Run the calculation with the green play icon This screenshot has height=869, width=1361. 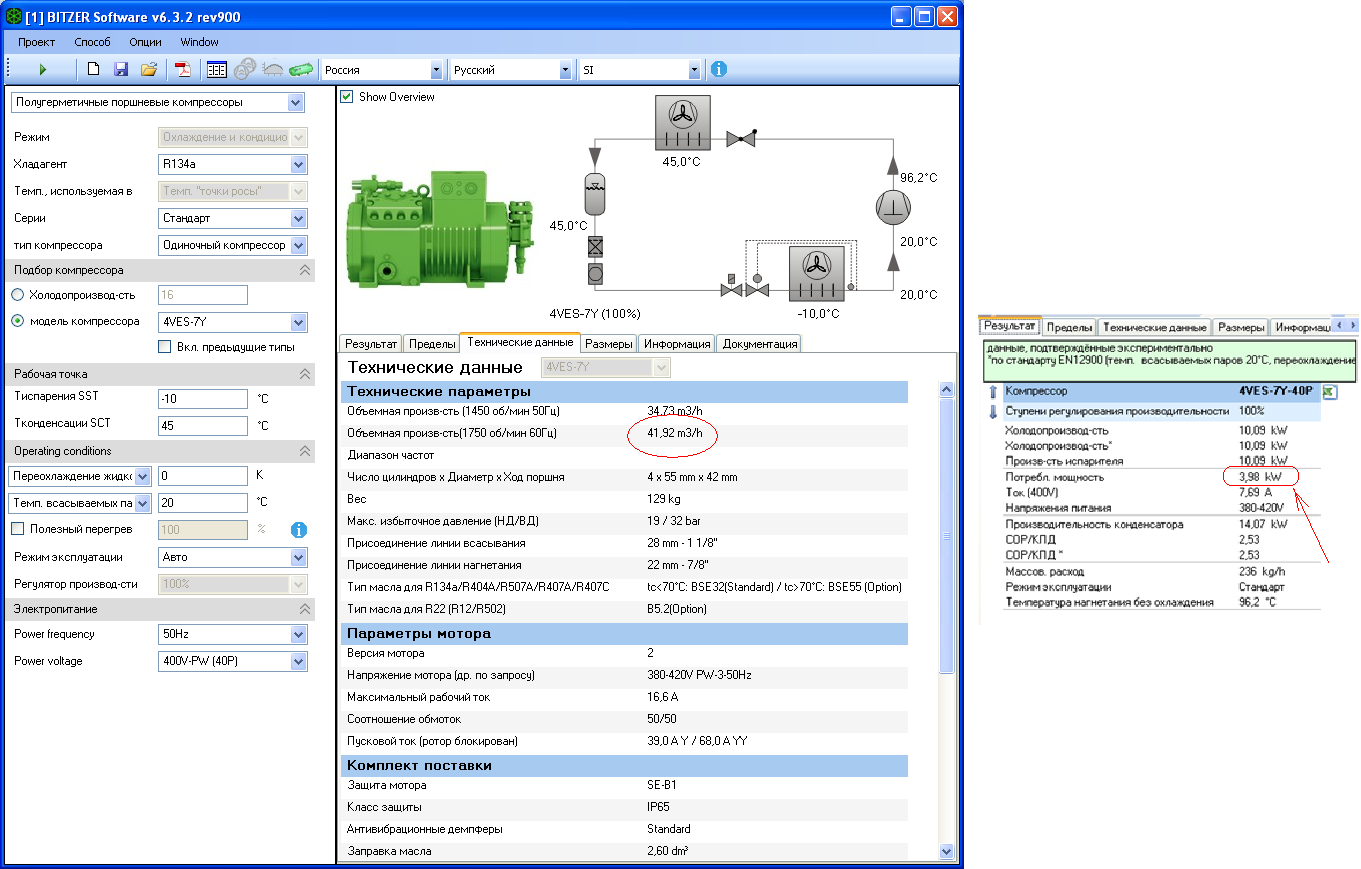tap(42, 70)
